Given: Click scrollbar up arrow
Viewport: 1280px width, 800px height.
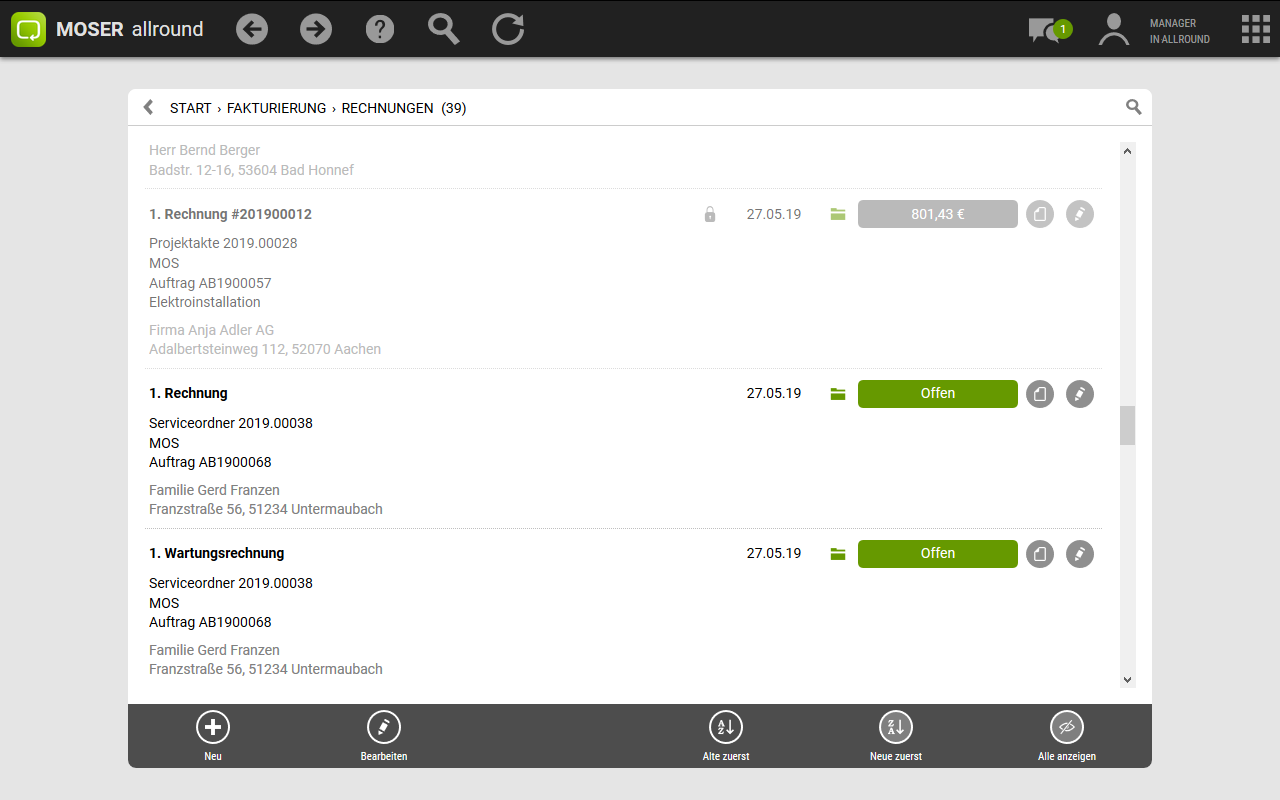Looking at the screenshot, I should (x=1128, y=152).
